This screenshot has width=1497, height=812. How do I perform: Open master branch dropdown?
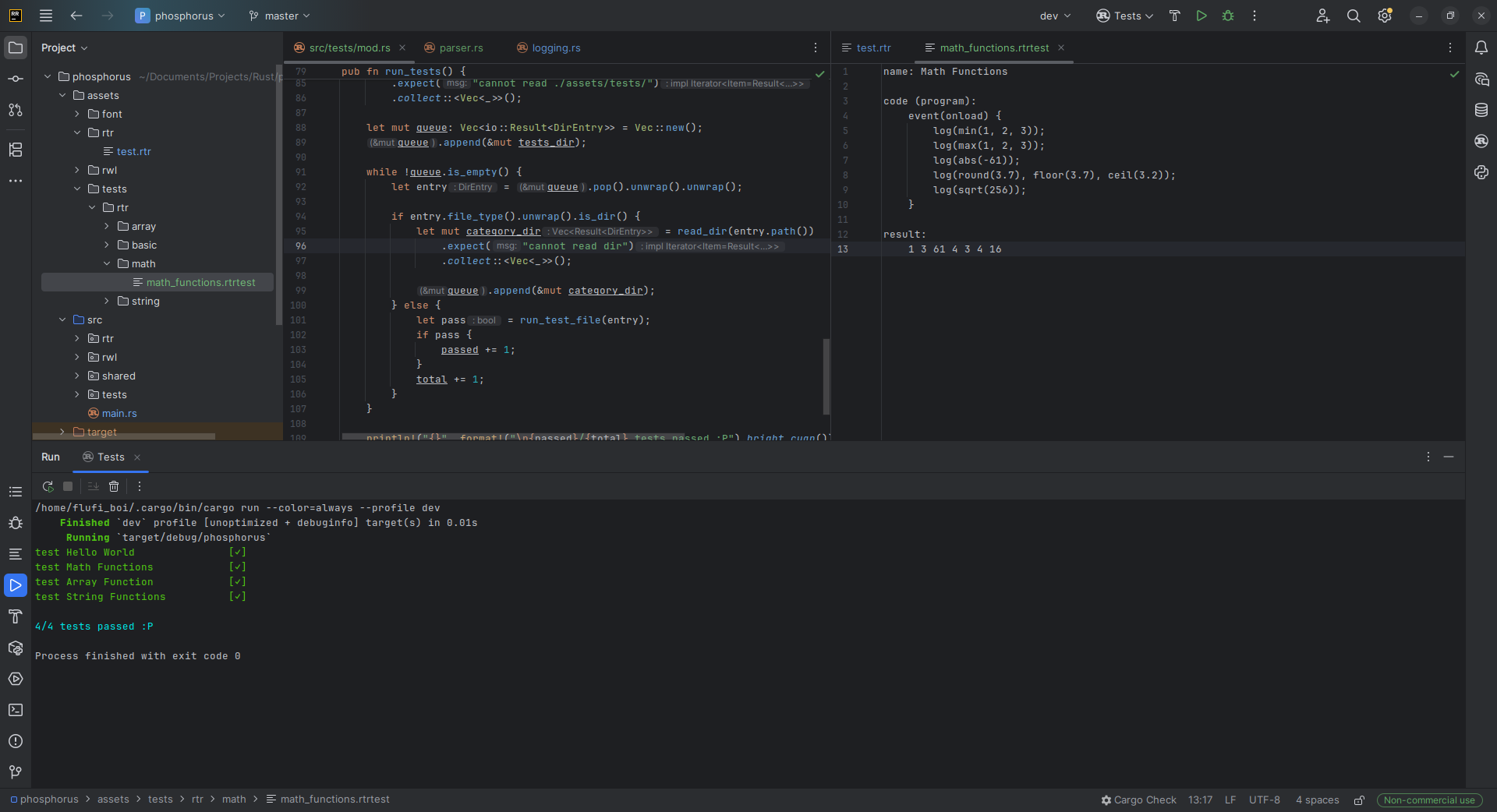coord(279,16)
